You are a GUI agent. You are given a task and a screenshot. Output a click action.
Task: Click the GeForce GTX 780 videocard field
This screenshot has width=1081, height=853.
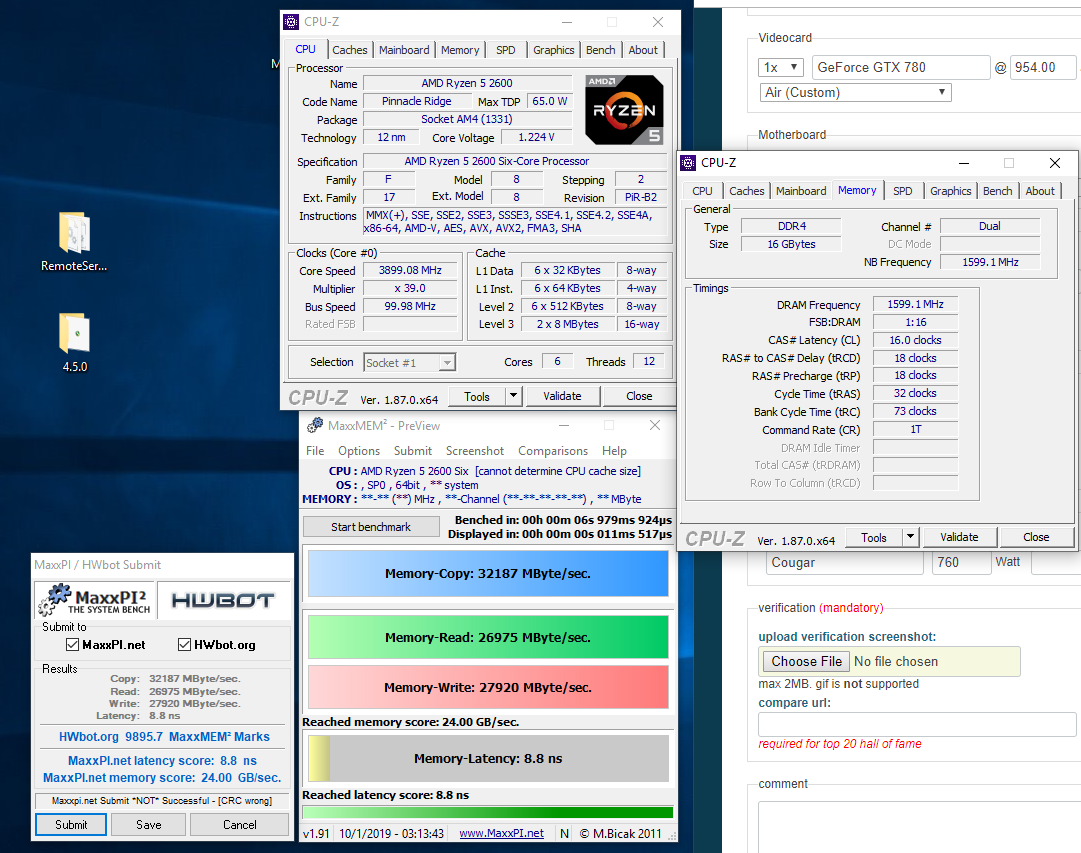tap(901, 68)
